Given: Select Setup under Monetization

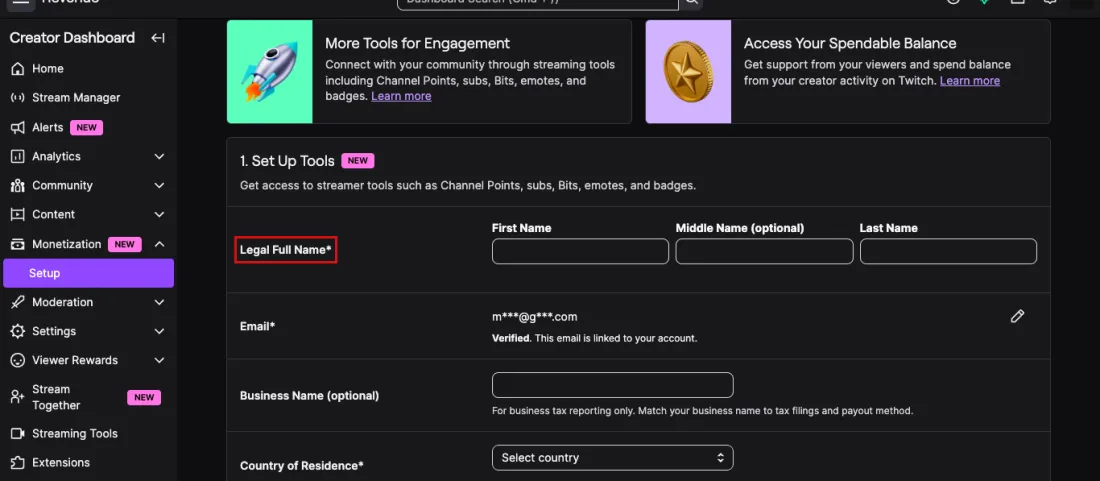Looking at the screenshot, I should [x=88, y=273].
